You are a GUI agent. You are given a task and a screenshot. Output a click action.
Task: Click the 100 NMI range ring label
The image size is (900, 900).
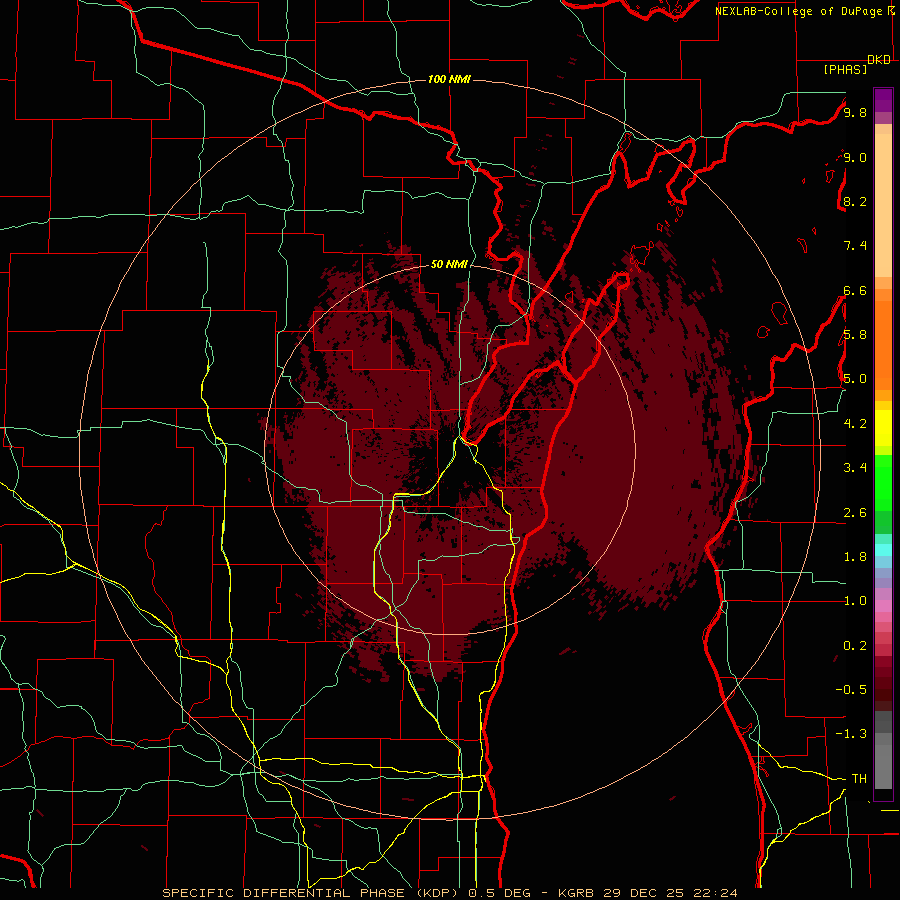449,79
